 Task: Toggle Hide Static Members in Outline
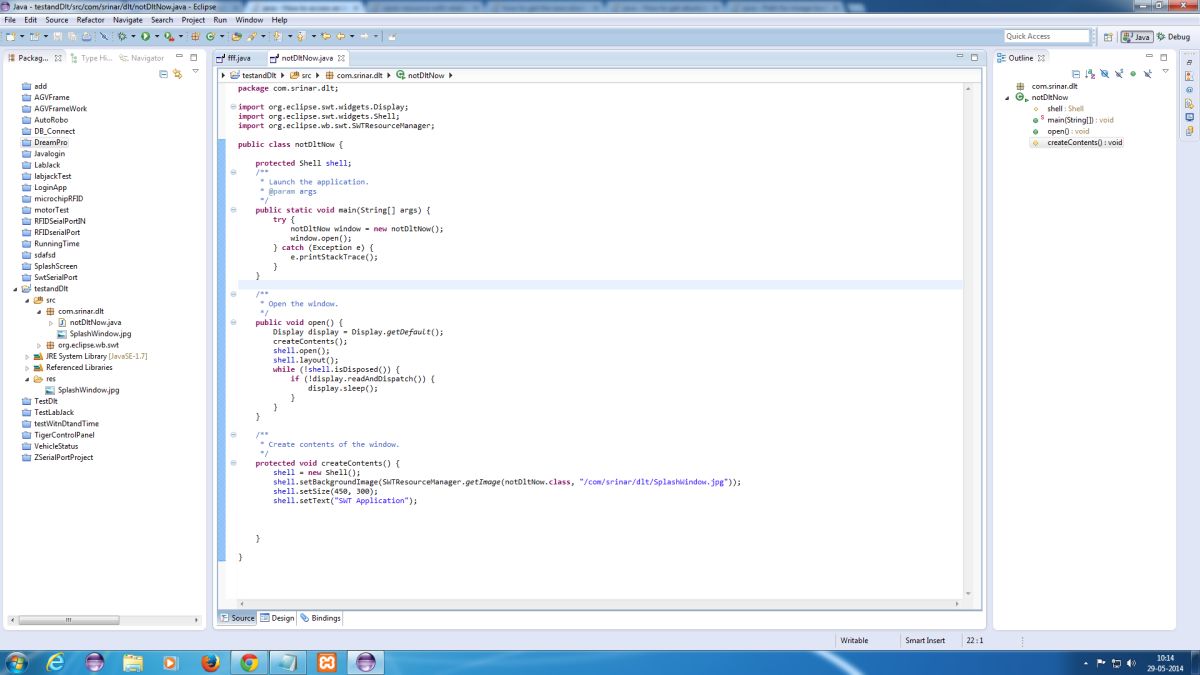(x=1119, y=73)
